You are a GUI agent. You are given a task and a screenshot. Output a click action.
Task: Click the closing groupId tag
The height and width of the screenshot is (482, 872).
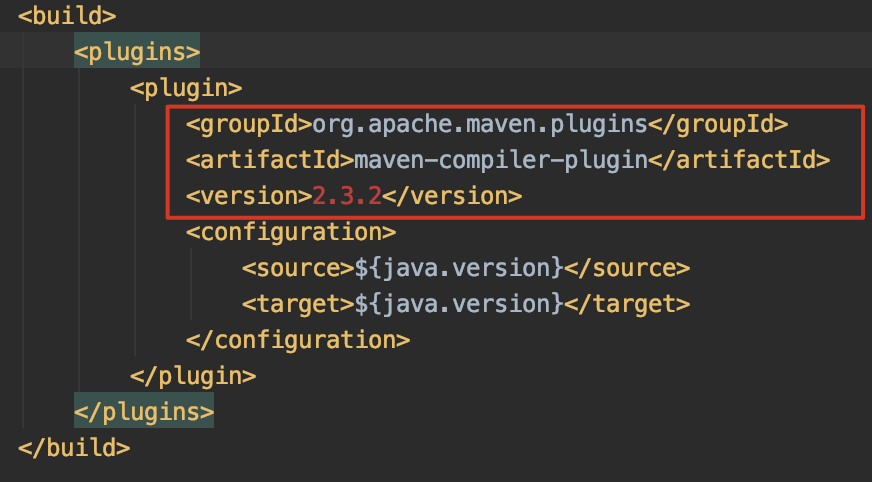coord(718,124)
